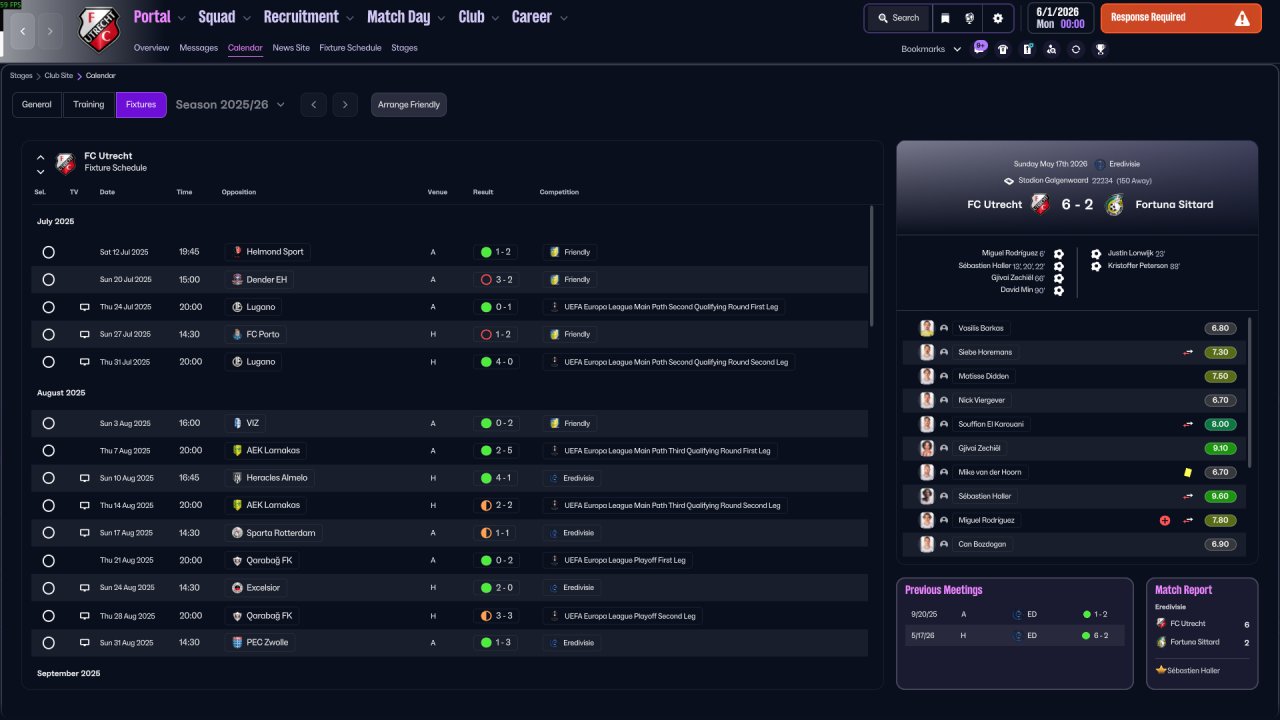Open the Fixture Schedule tab
Viewport: 1280px width, 720px height.
[x=350, y=48]
